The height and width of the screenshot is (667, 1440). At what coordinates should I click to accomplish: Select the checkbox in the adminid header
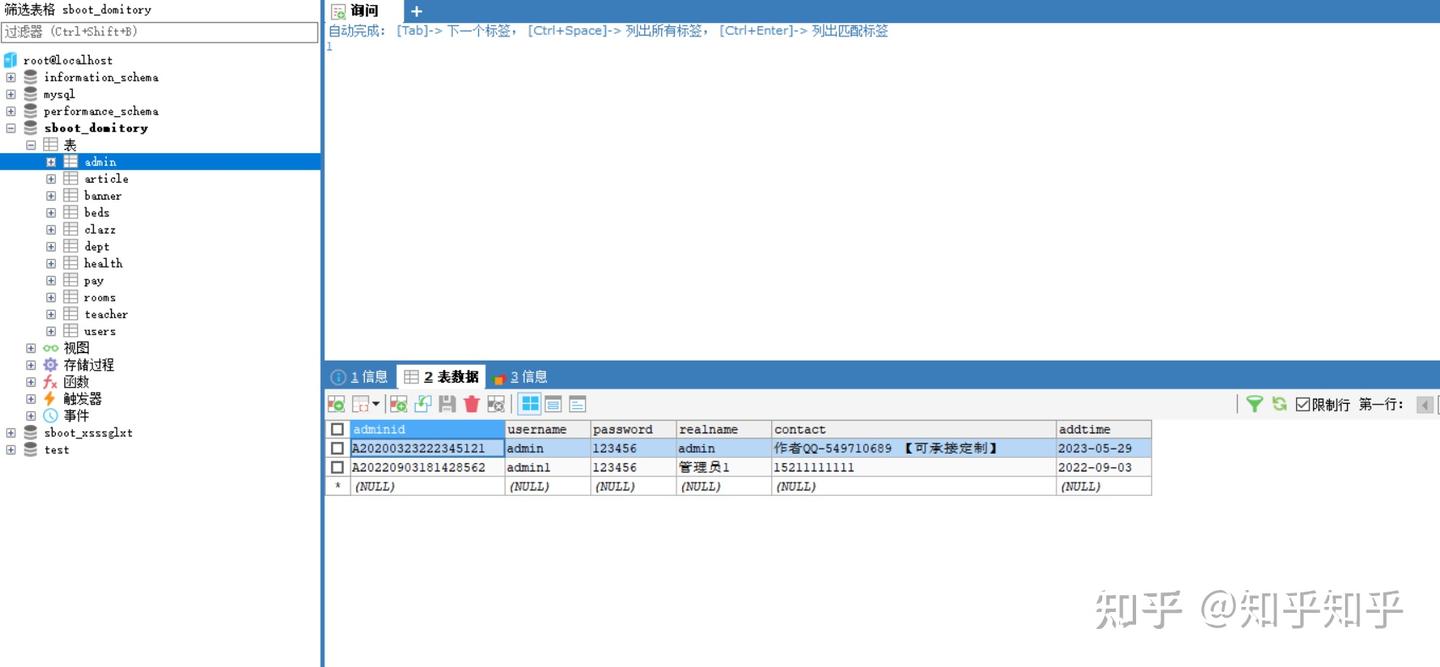[337, 429]
